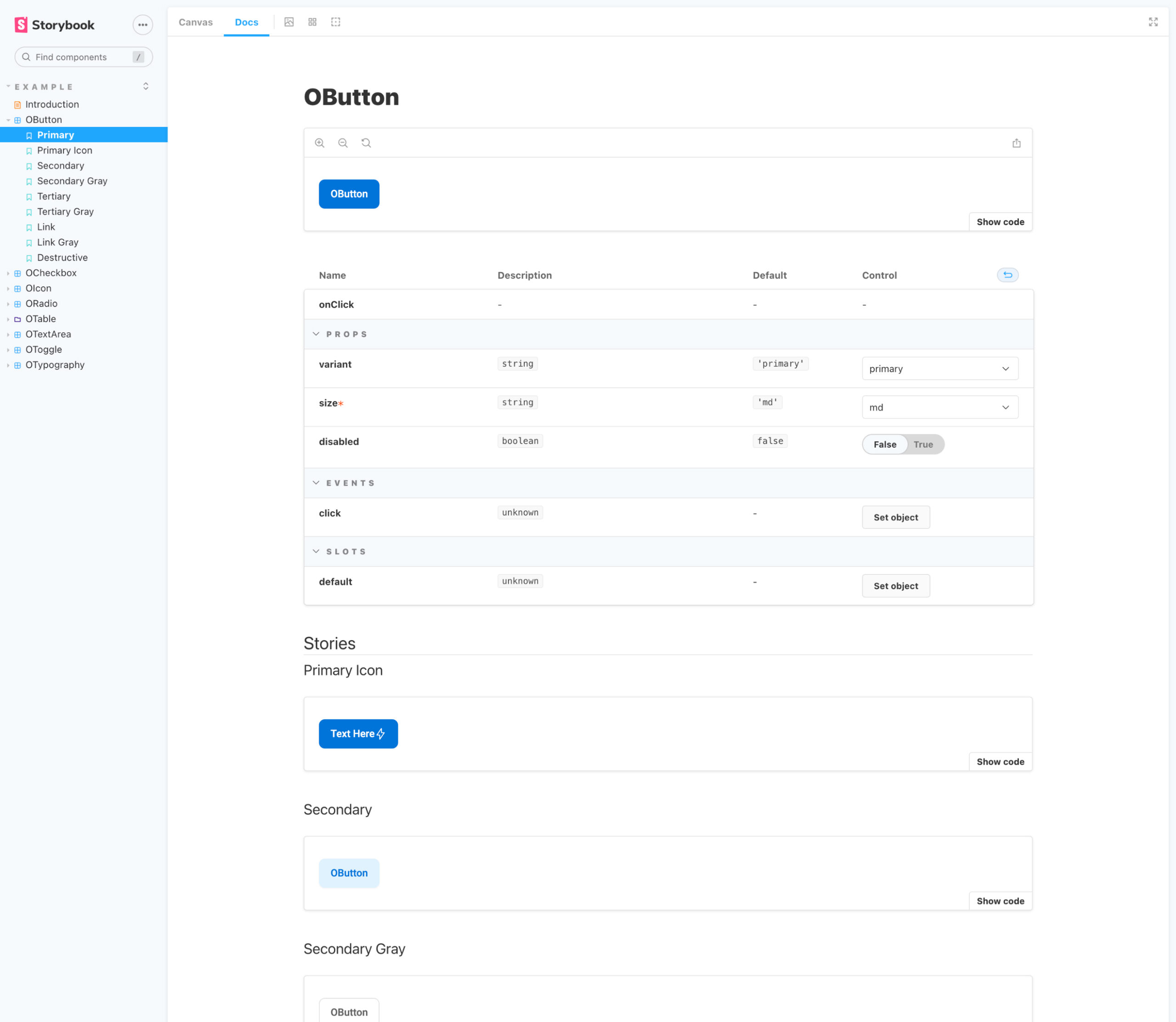Show code for the Primary Icon story

(1001, 762)
